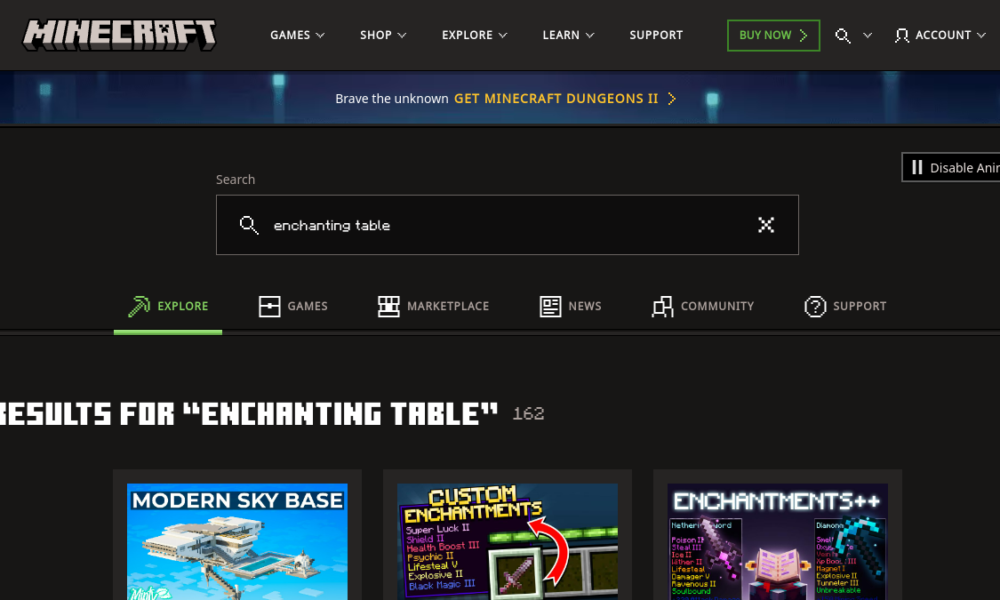Screen dimensions: 1000x600
Task: Expand the chevron next to header search
Action: pos(867,36)
